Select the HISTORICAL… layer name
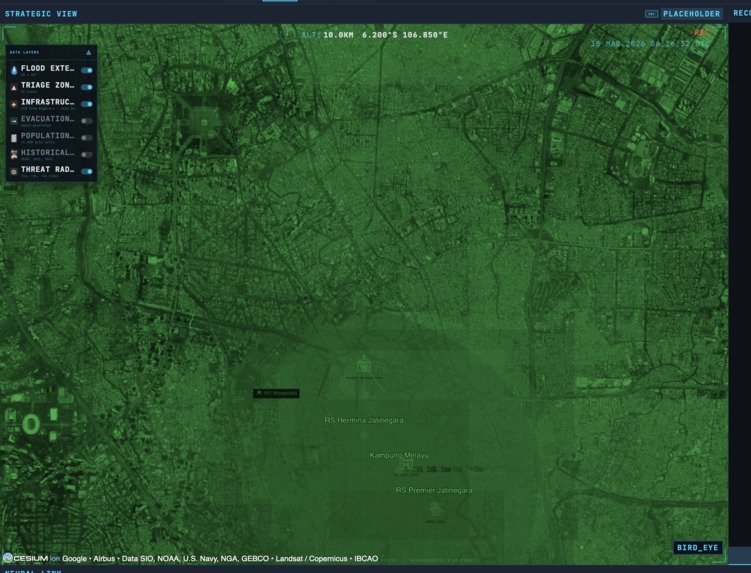This screenshot has width=751, height=573. pos(47,152)
